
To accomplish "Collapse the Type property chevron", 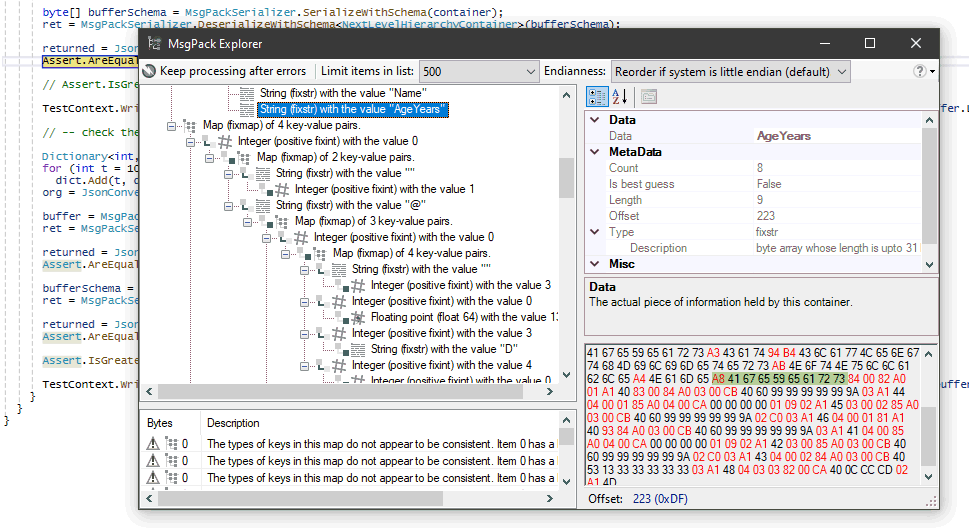I will tap(595, 232).
